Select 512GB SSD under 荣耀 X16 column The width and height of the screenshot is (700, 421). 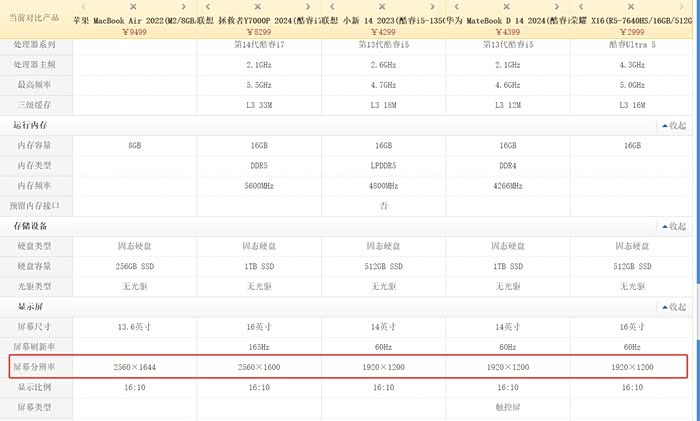pyautogui.click(x=632, y=267)
